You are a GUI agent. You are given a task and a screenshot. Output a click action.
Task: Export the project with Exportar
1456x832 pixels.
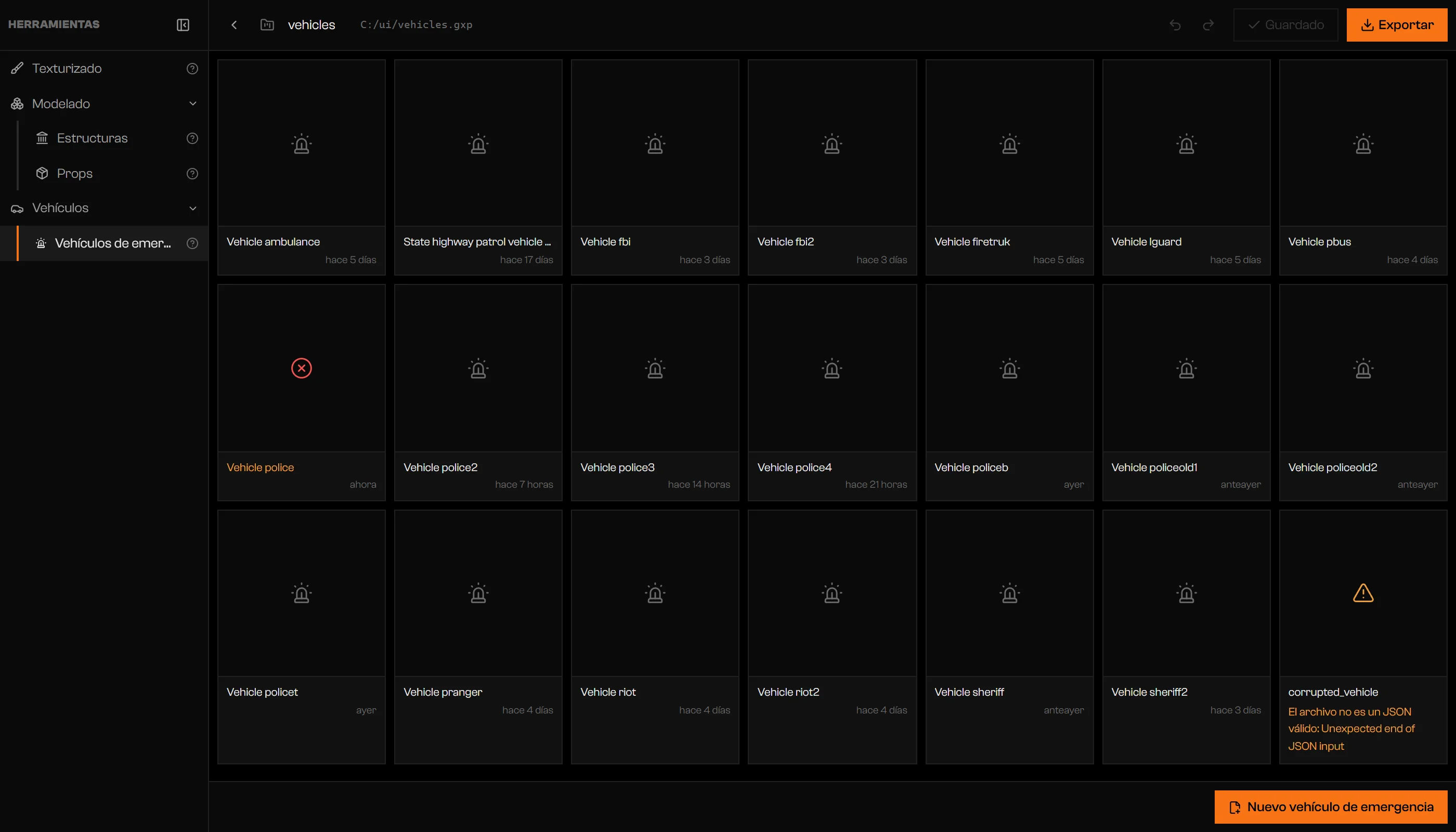pos(1397,24)
